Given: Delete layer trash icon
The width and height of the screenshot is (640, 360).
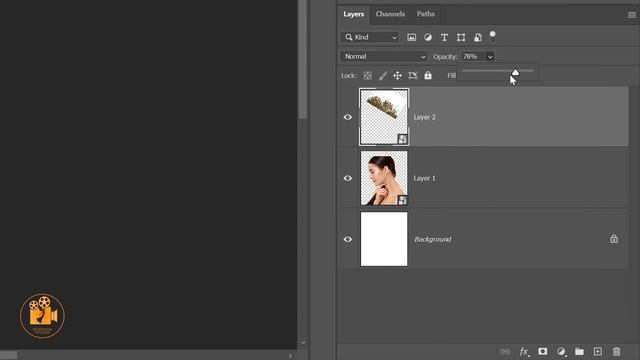Looking at the screenshot, I should (616, 351).
